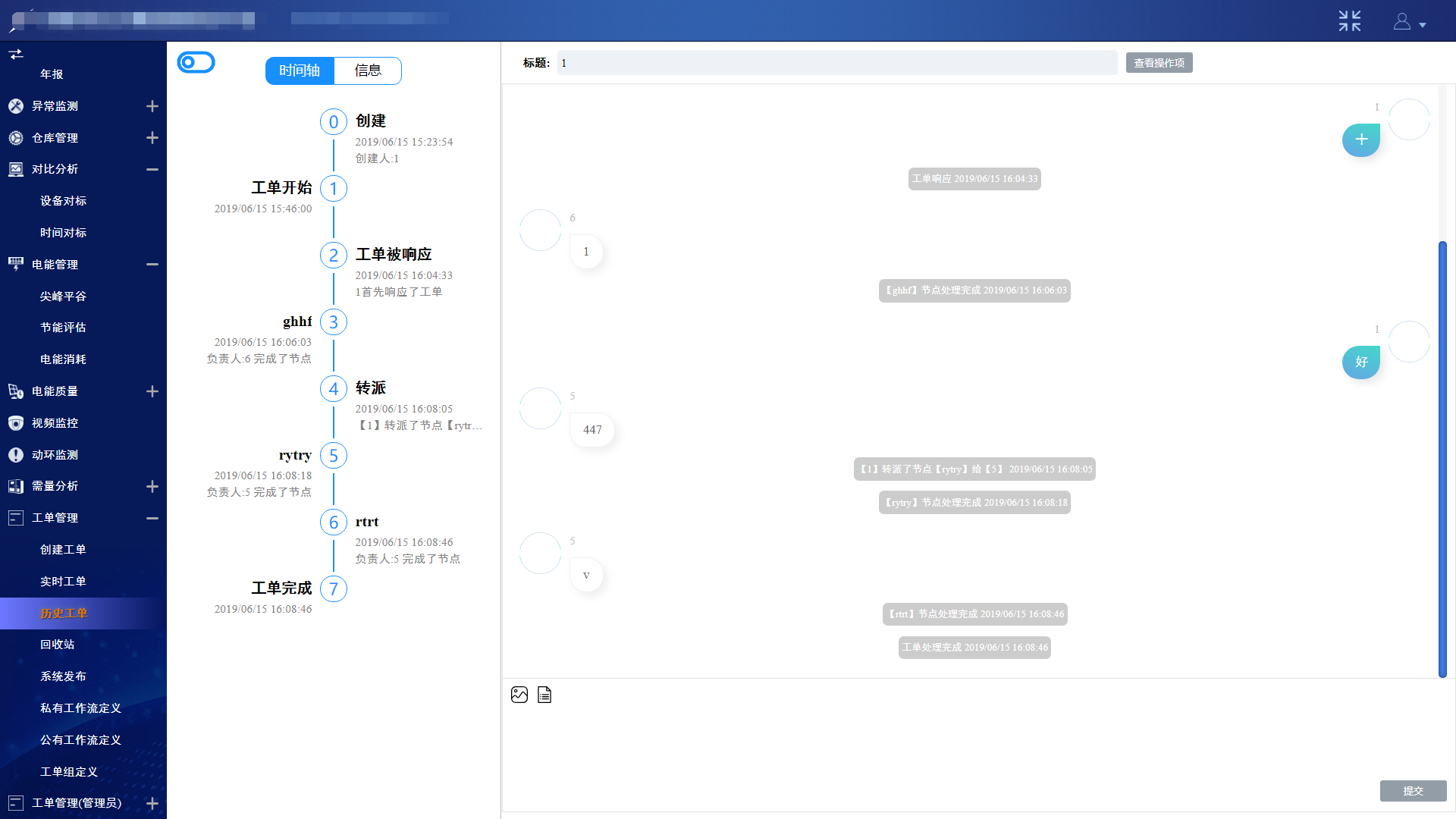Viewport: 1456px width, 819px height.
Task: Click the 标题 input field
Action: click(837, 63)
